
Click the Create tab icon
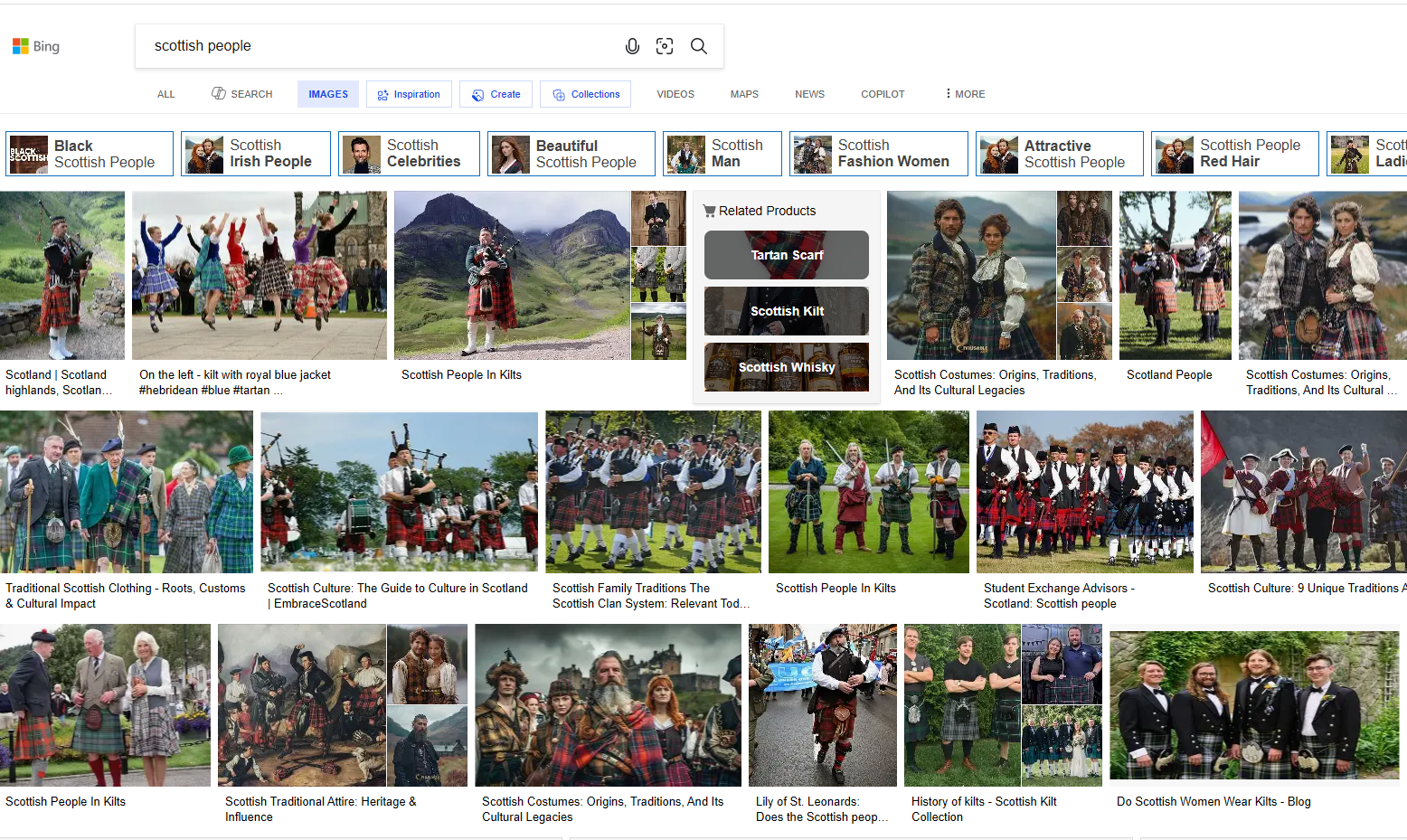click(478, 95)
